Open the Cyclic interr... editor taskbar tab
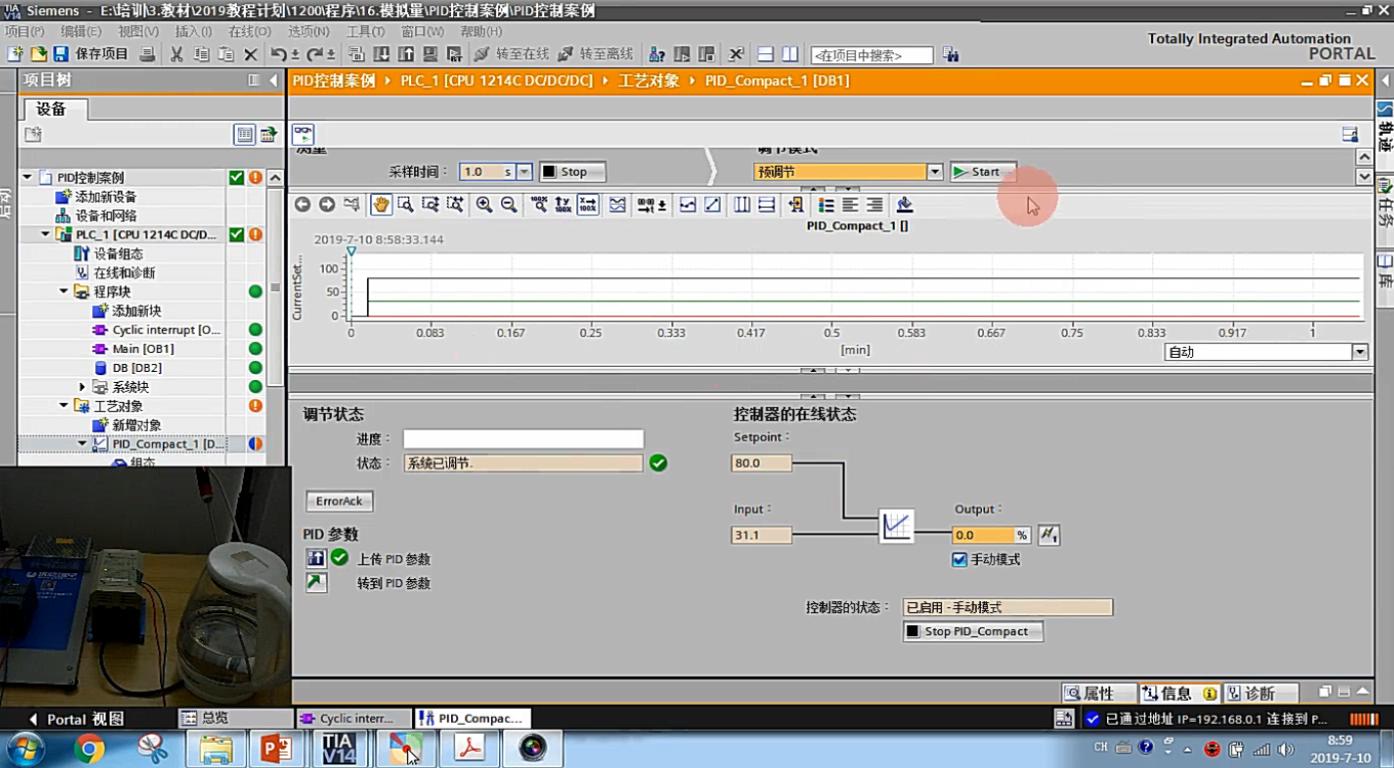 tap(354, 718)
